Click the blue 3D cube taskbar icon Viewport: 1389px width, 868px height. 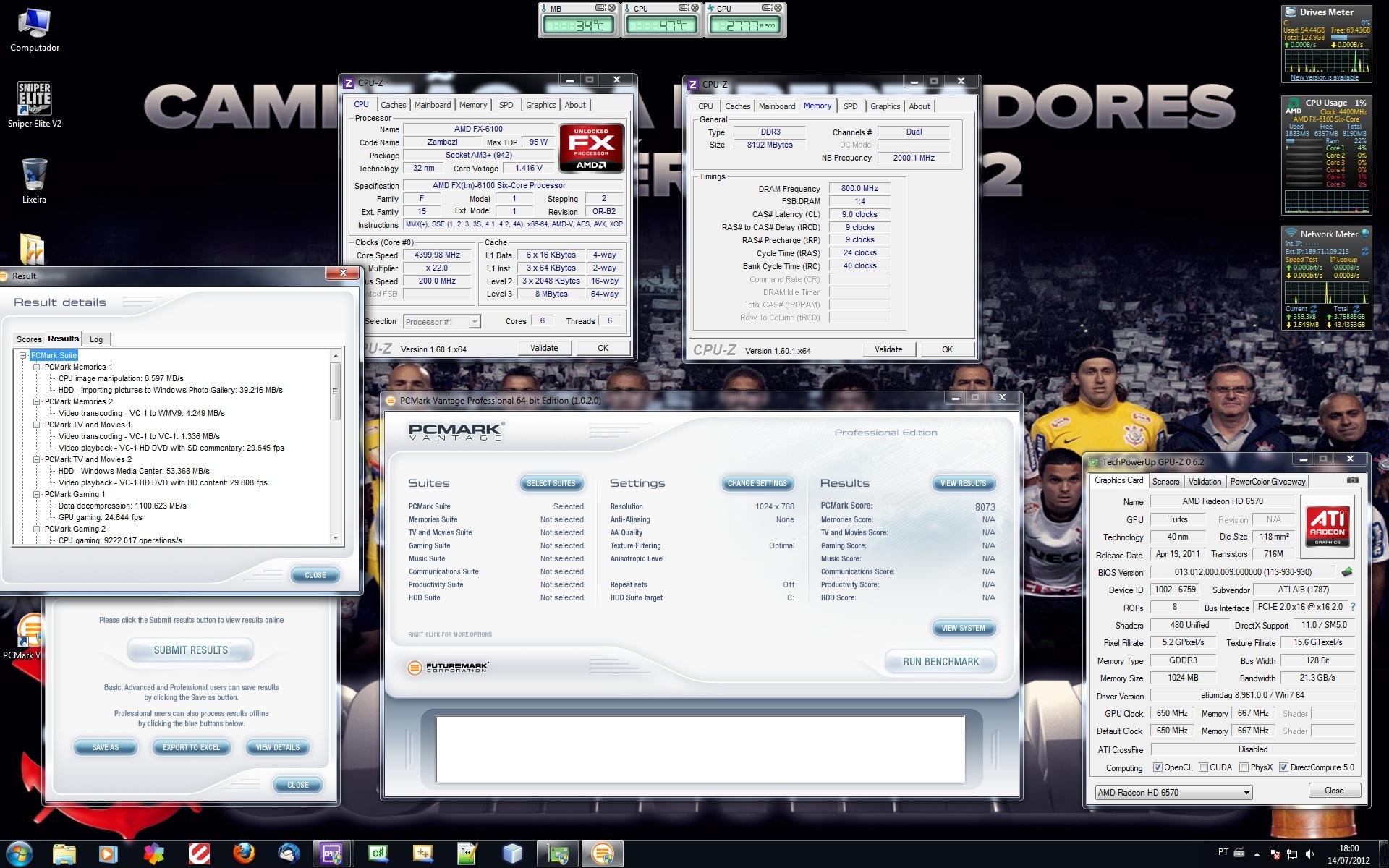coord(512,854)
